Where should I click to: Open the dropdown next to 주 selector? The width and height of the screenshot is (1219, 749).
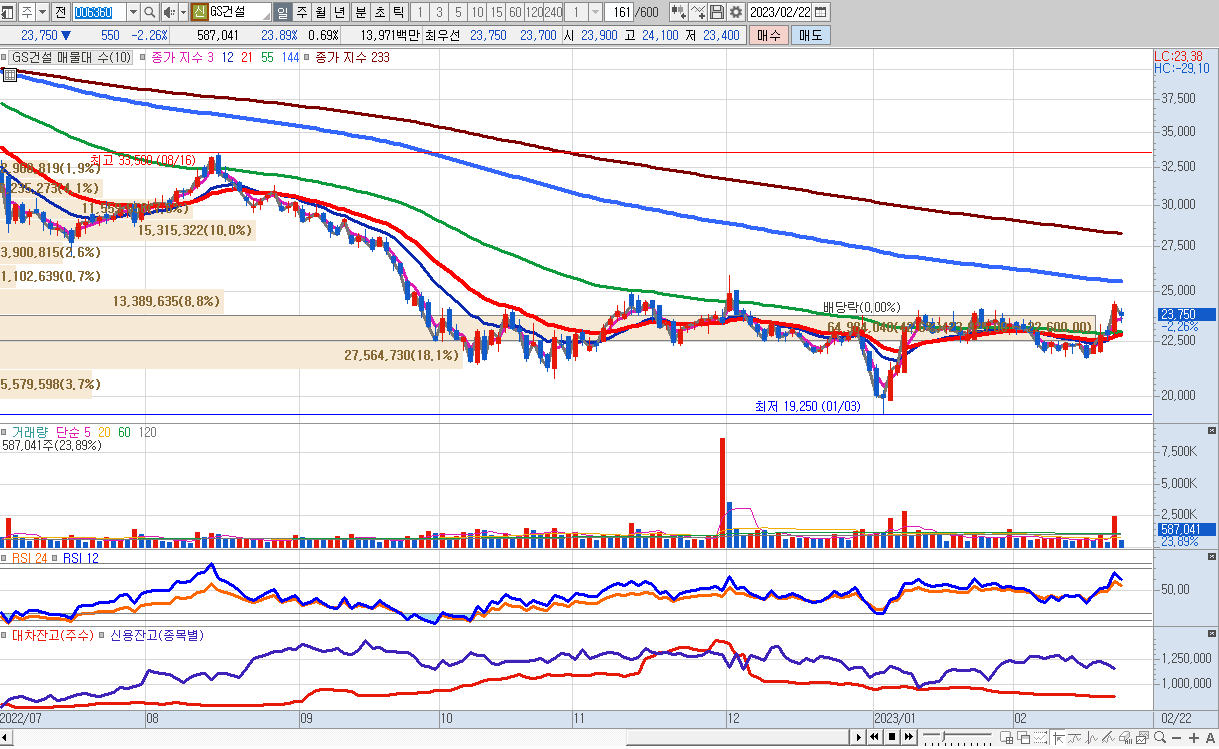point(41,12)
